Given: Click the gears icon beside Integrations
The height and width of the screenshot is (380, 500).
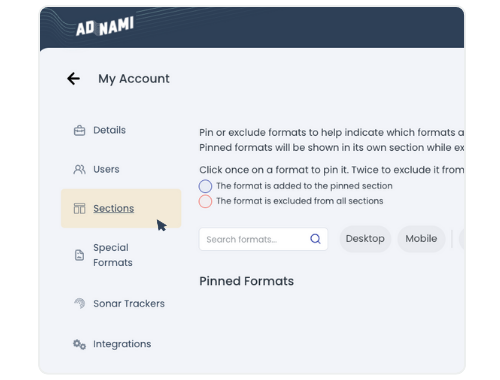Looking at the screenshot, I should point(79,344).
